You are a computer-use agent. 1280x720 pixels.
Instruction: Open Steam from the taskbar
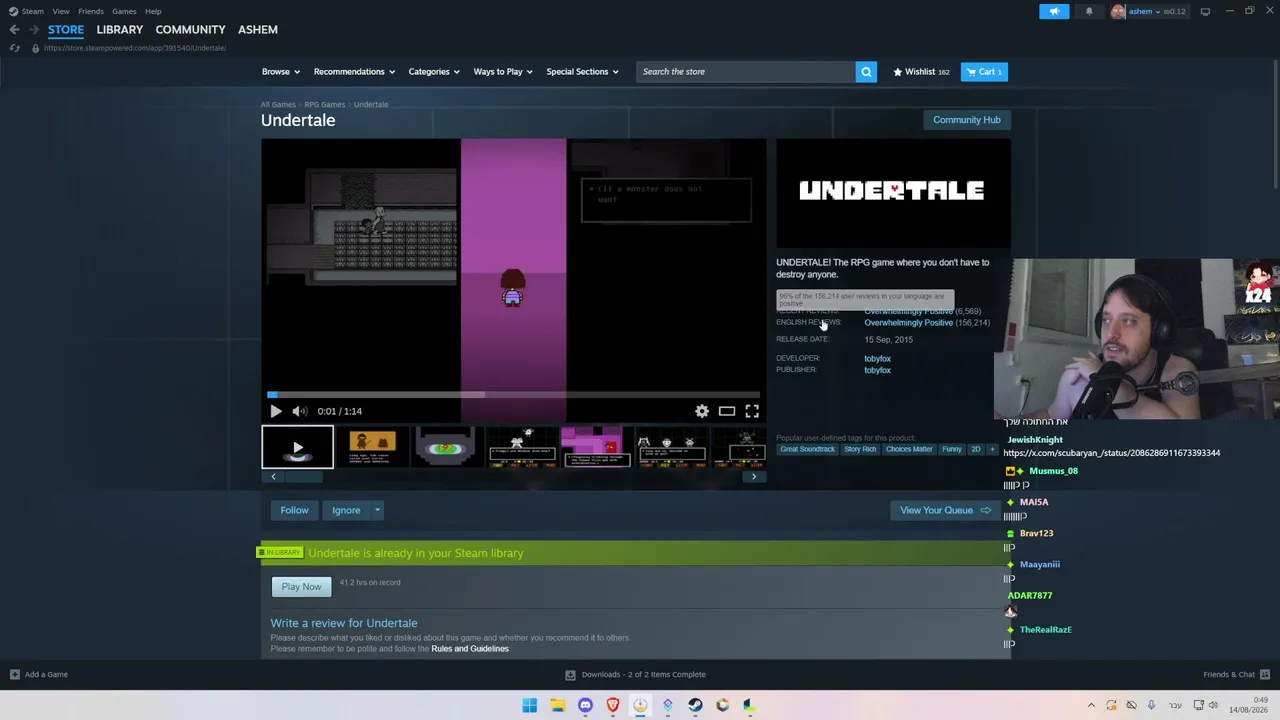pos(695,705)
